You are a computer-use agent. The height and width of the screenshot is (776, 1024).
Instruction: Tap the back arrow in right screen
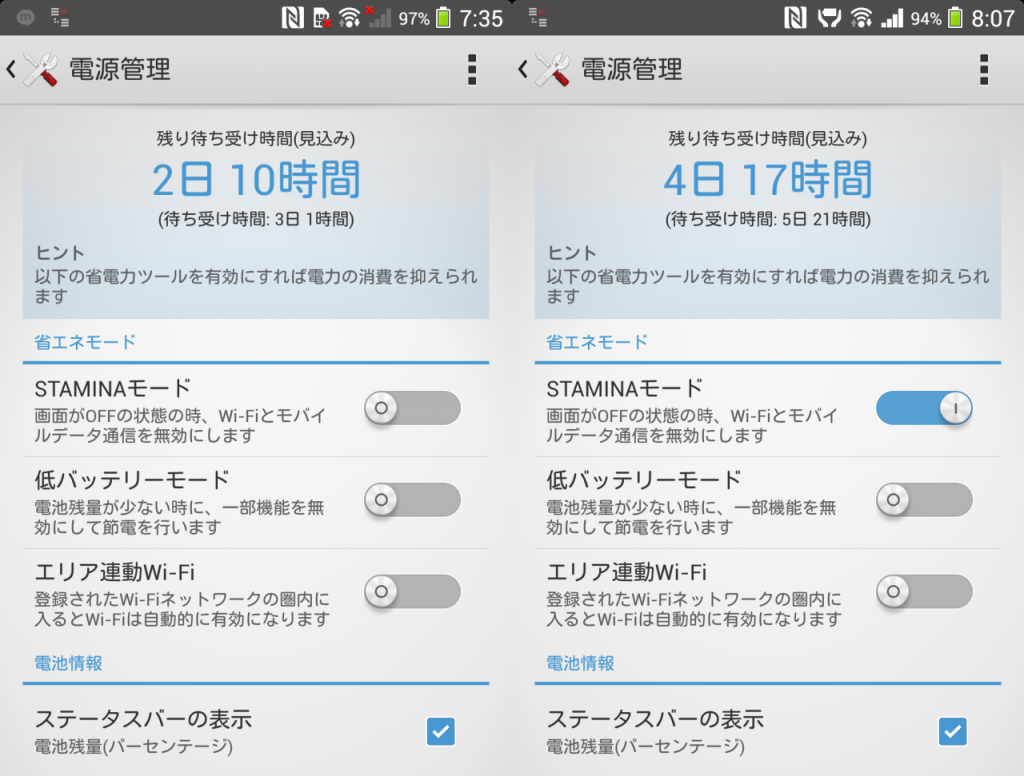(522, 69)
